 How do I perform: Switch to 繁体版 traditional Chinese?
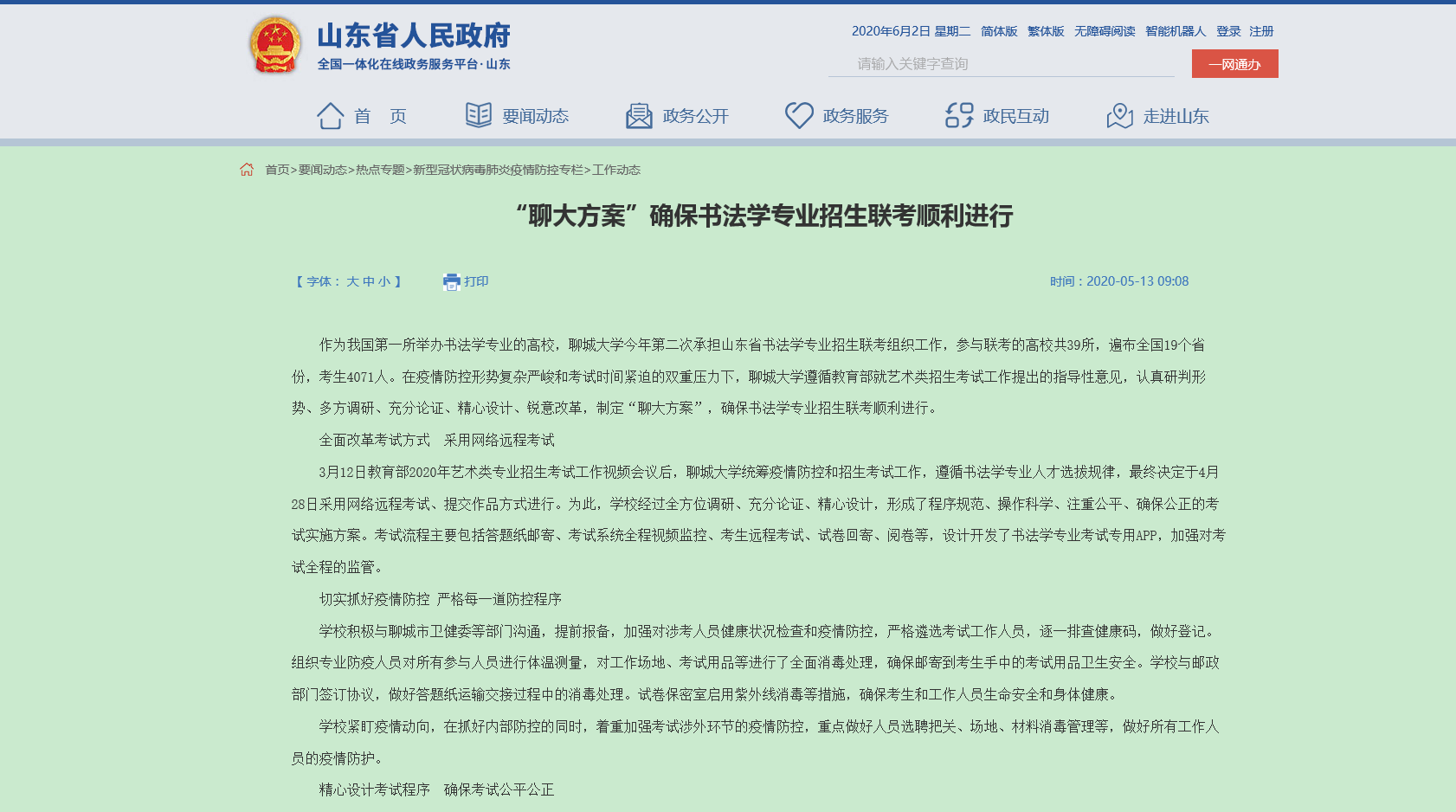coord(1046,31)
